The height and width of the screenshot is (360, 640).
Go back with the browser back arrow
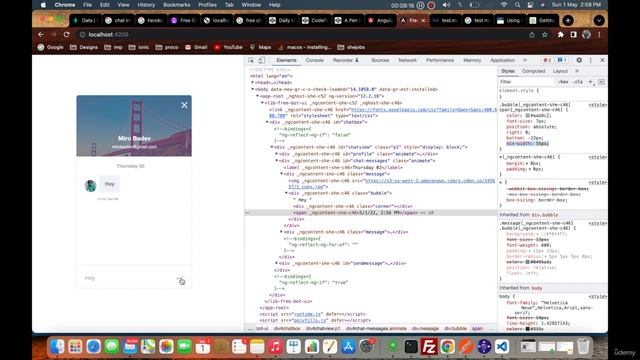[41, 35]
